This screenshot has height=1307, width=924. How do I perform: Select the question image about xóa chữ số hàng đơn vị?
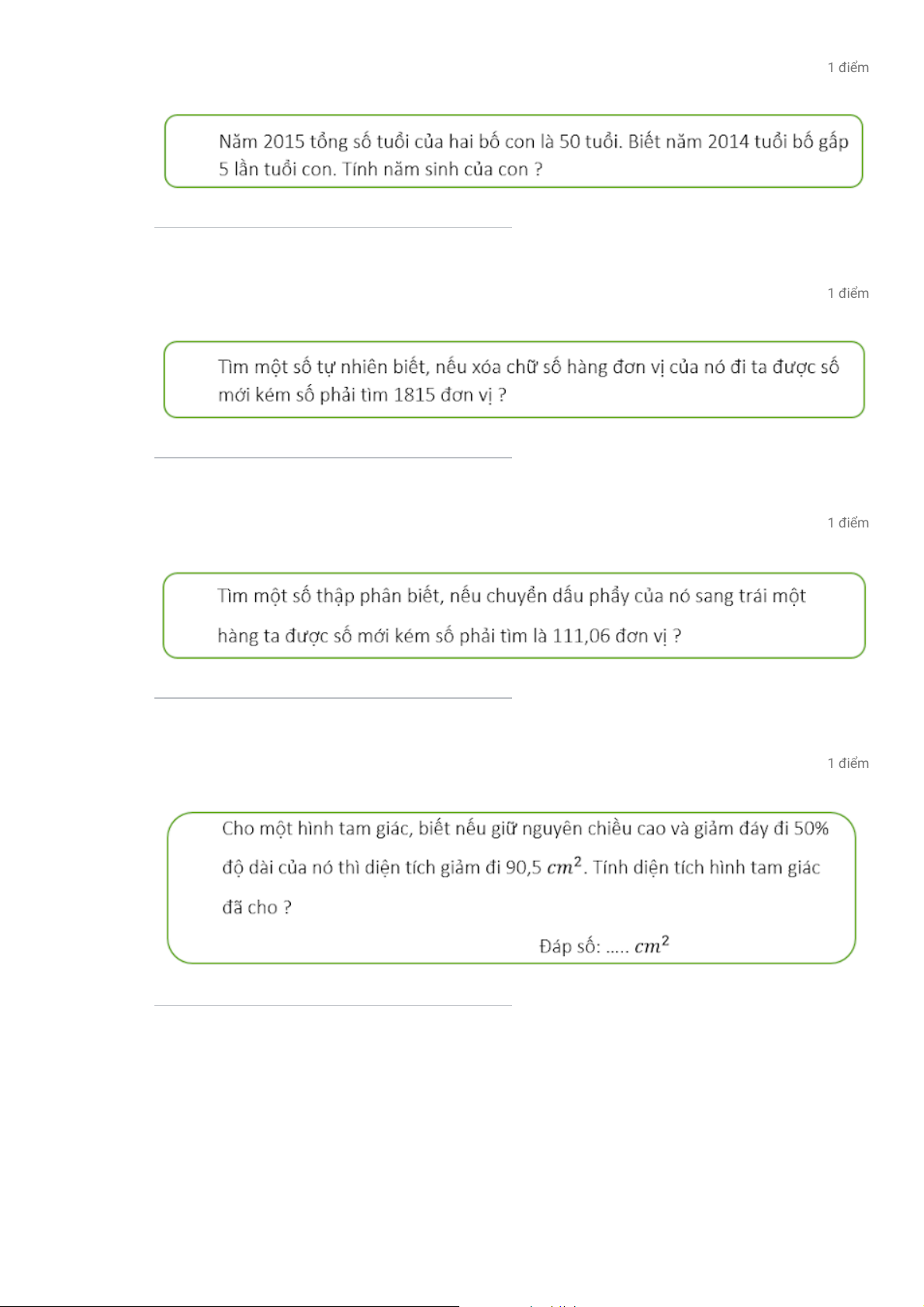(514, 379)
